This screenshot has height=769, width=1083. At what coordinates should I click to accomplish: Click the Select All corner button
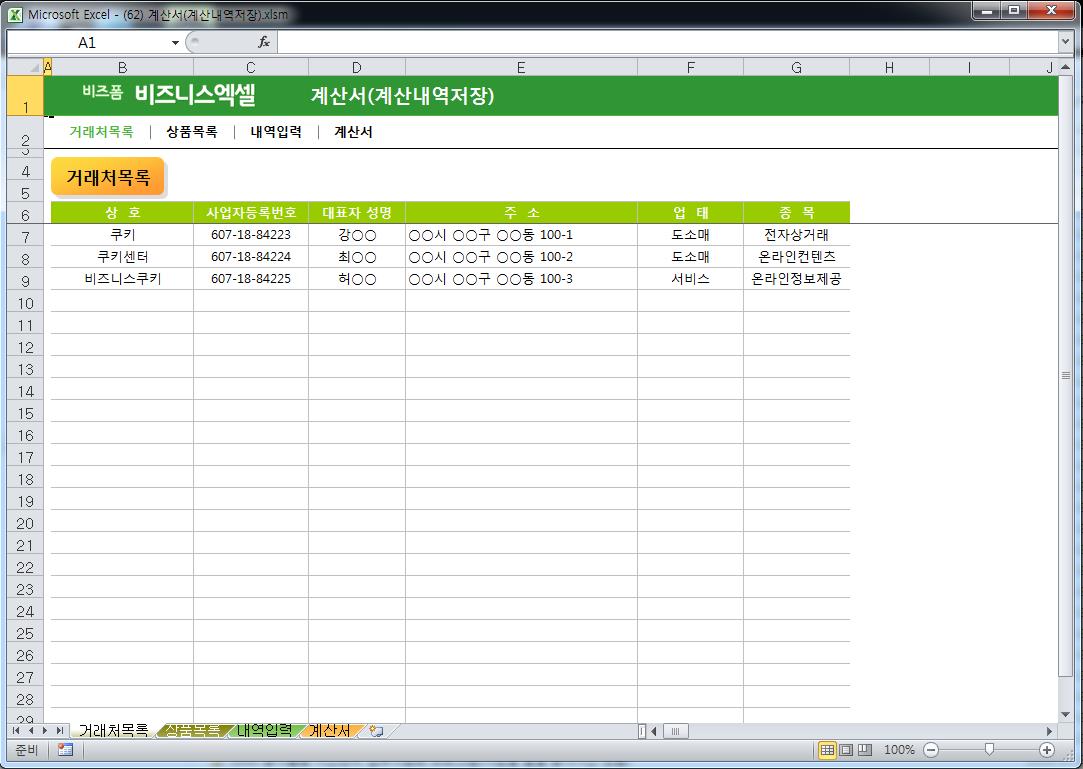tap(24, 67)
